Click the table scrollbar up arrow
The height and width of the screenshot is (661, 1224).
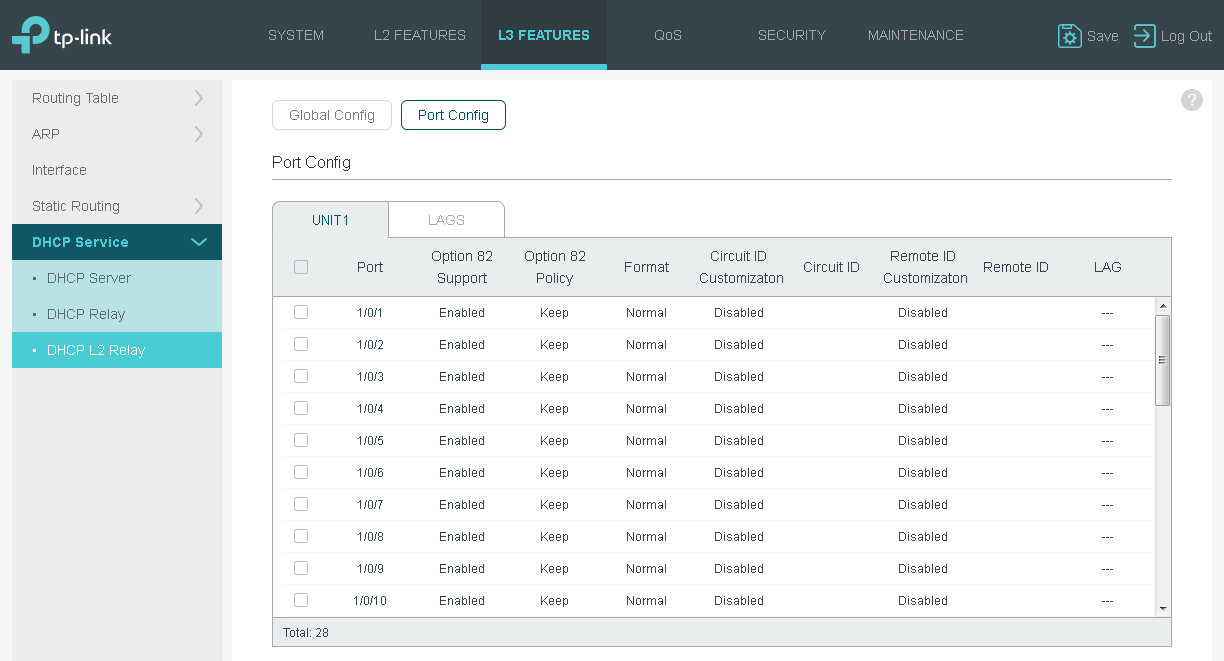pyautogui.click(x=1162, y=306)
